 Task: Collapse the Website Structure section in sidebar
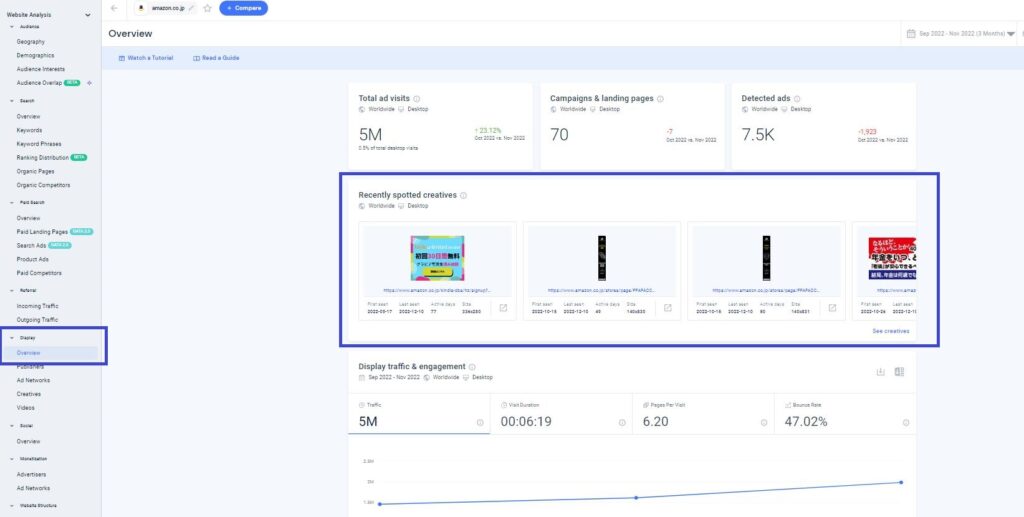12,506
